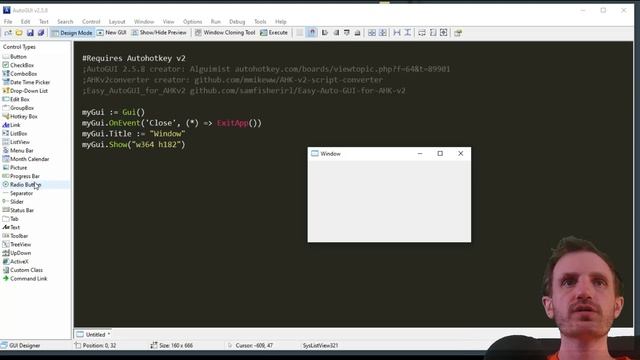Click the Align Rights toolbar icon
Image resolution: width=640 pixels, height=360 pixels.
(336, 33)
